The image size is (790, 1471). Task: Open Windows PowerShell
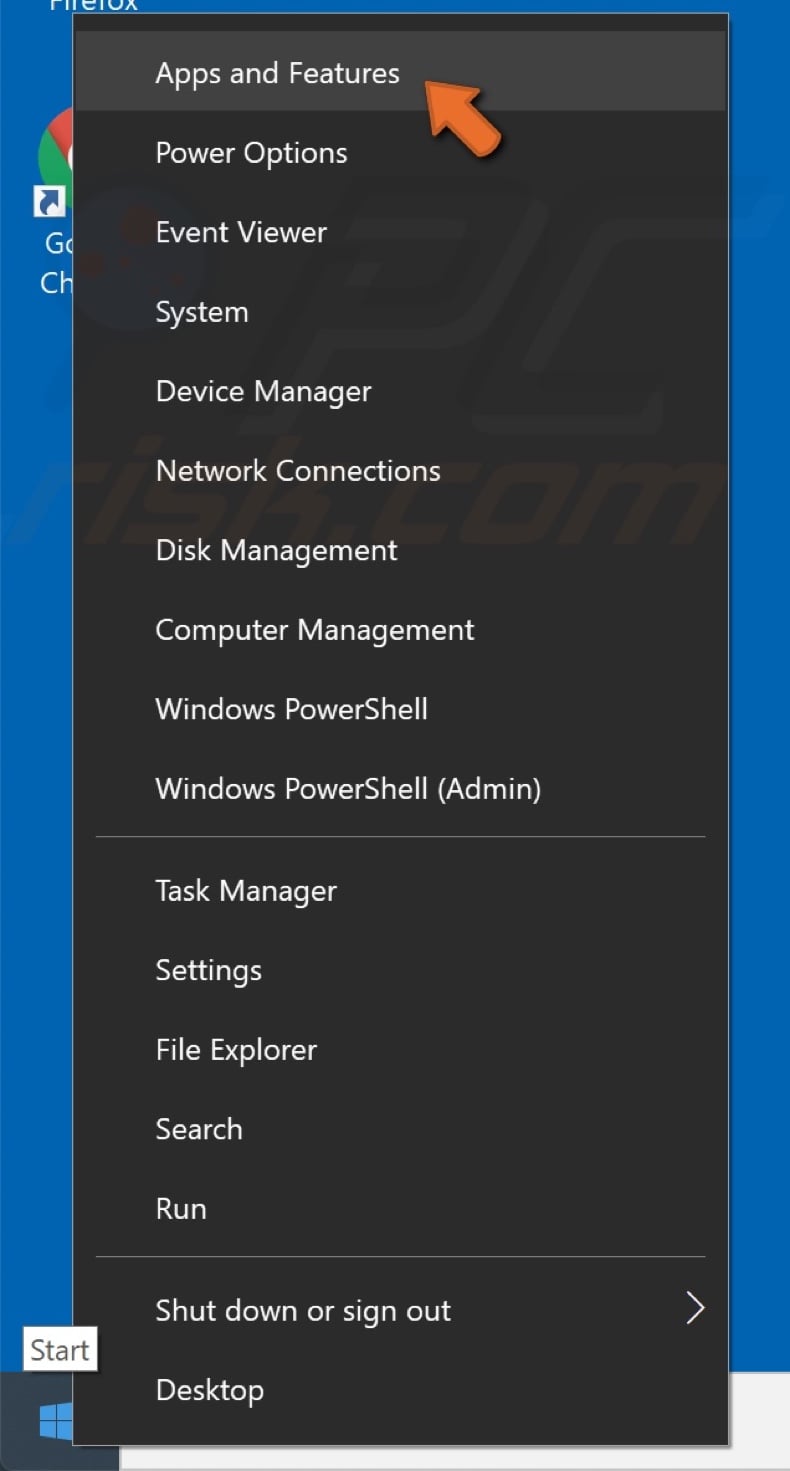point(291,709)
